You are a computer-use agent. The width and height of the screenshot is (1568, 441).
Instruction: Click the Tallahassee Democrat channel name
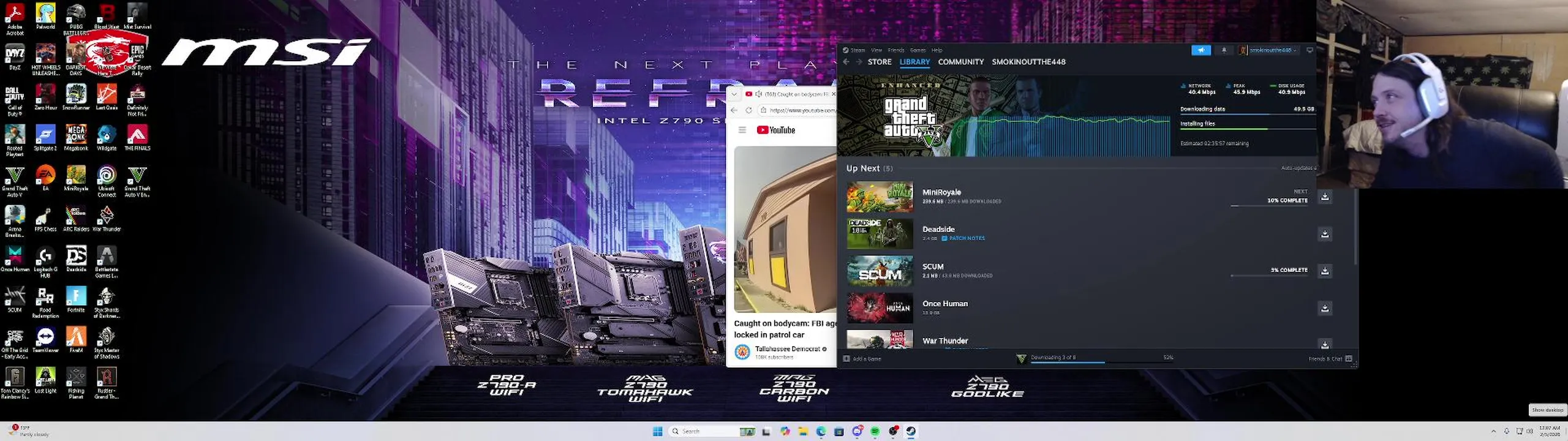[787, 349]
